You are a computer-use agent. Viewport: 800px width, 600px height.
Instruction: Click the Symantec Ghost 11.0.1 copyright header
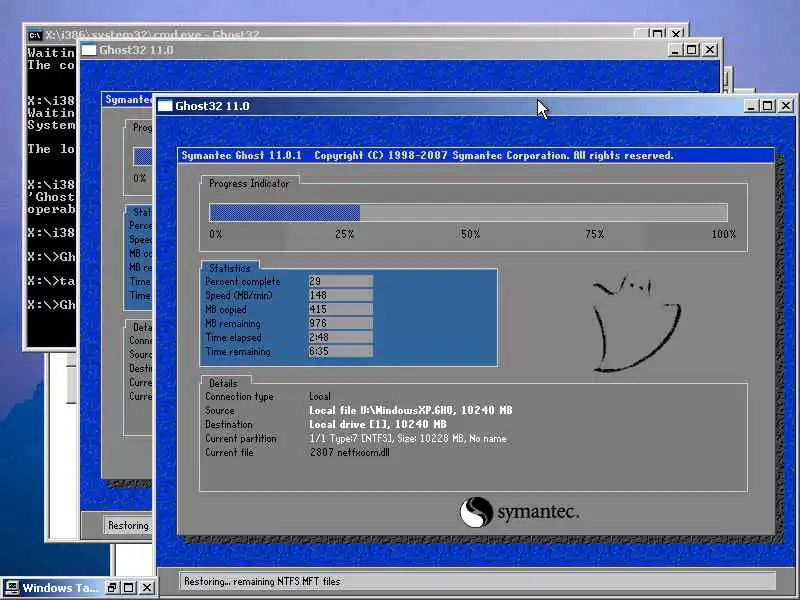point(428,156)
